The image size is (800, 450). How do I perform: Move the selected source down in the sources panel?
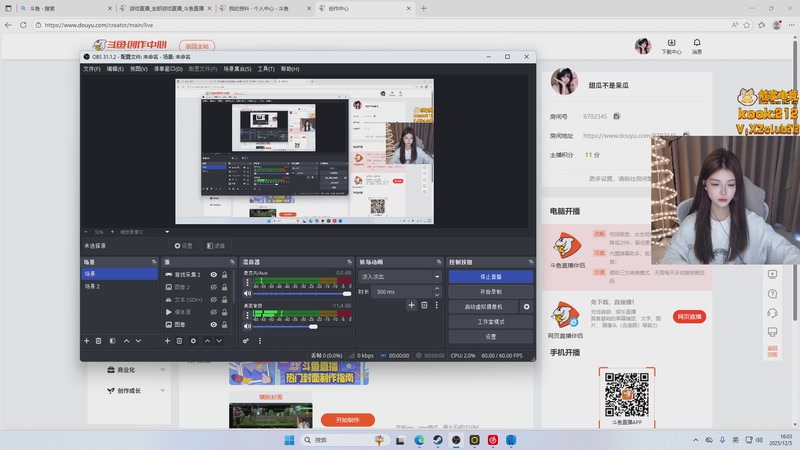point(219,341)
